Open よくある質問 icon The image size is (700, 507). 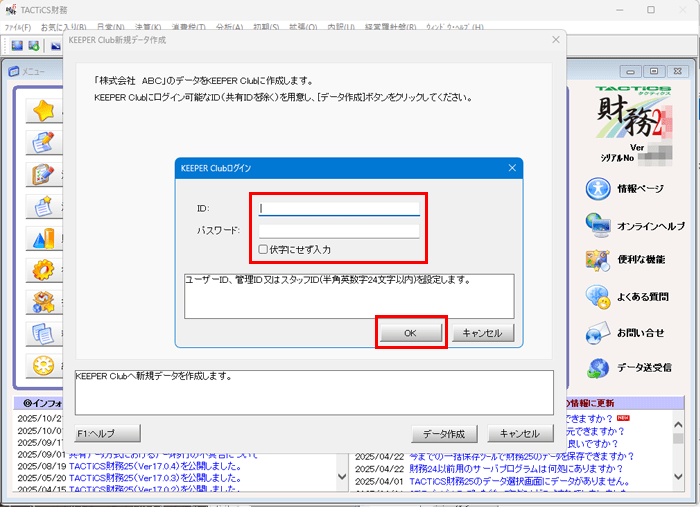pyautogui.click(x=598, y=296)
